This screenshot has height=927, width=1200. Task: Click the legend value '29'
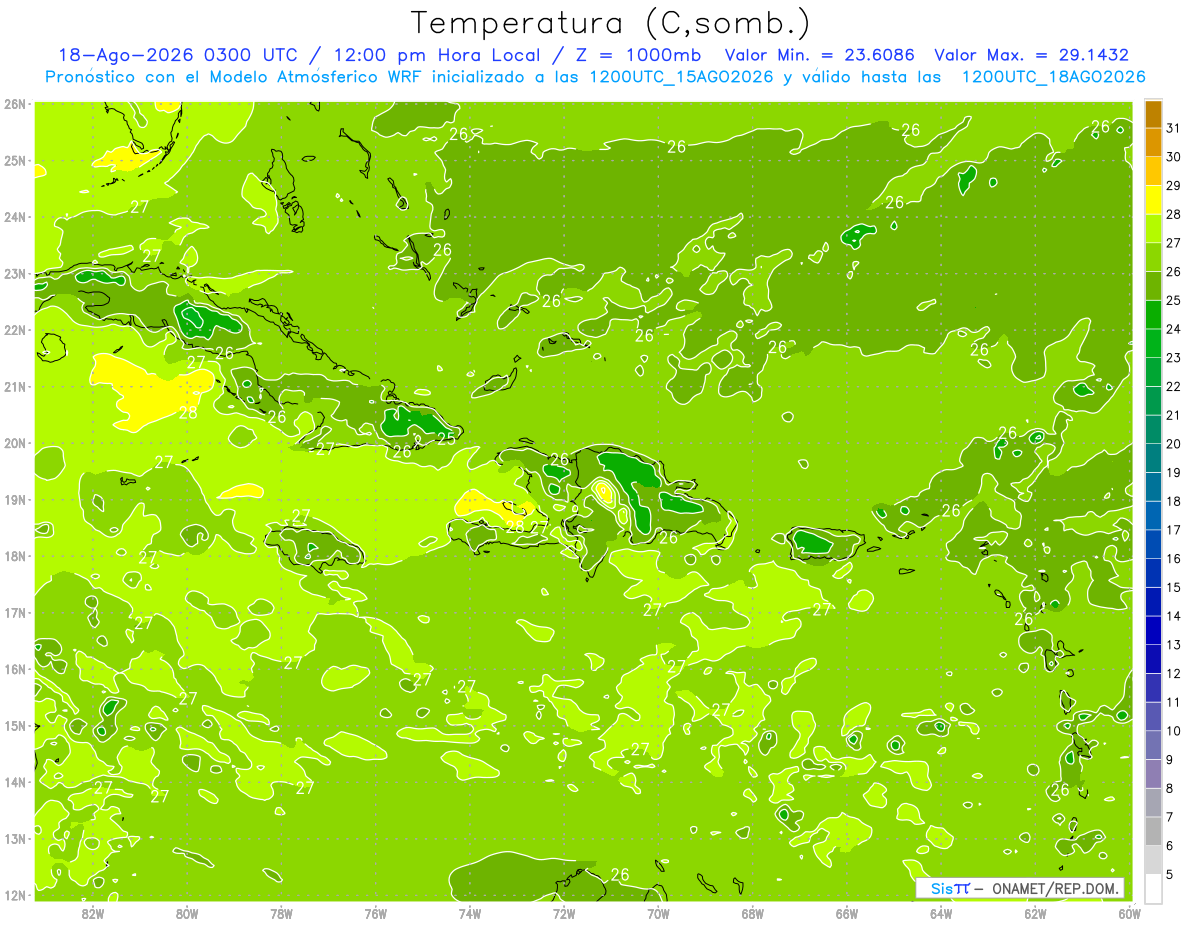(1173, 185)
